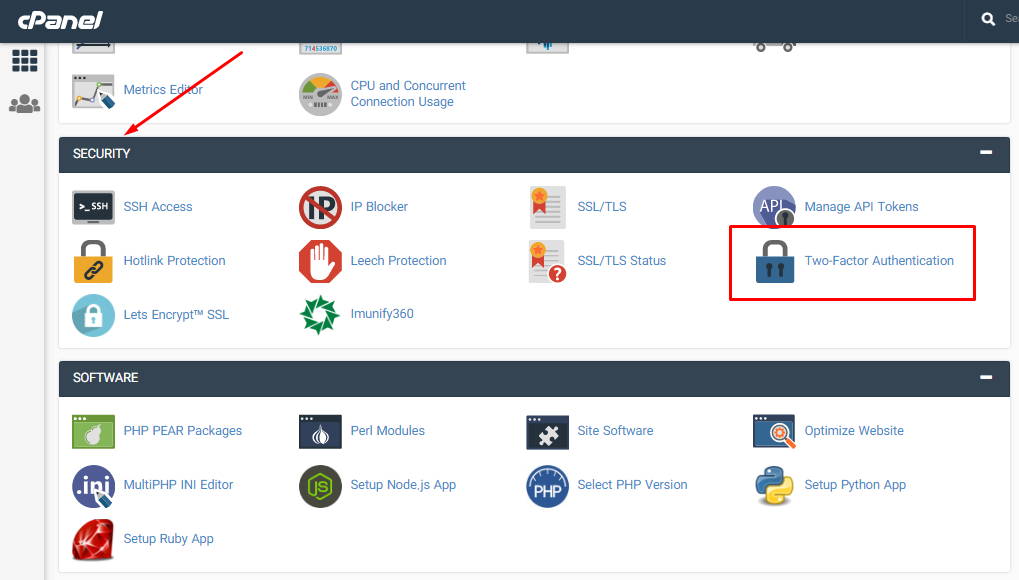Image resolution: width=1019 pixels, height=580 pixels.
Task: Open the SSL/TLS link
Action: [602, 207]
